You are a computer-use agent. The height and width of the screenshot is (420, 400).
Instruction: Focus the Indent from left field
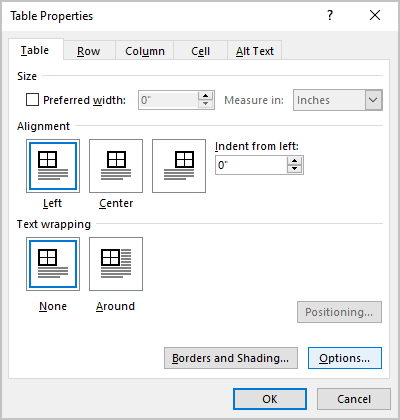(x=251, y=165)
